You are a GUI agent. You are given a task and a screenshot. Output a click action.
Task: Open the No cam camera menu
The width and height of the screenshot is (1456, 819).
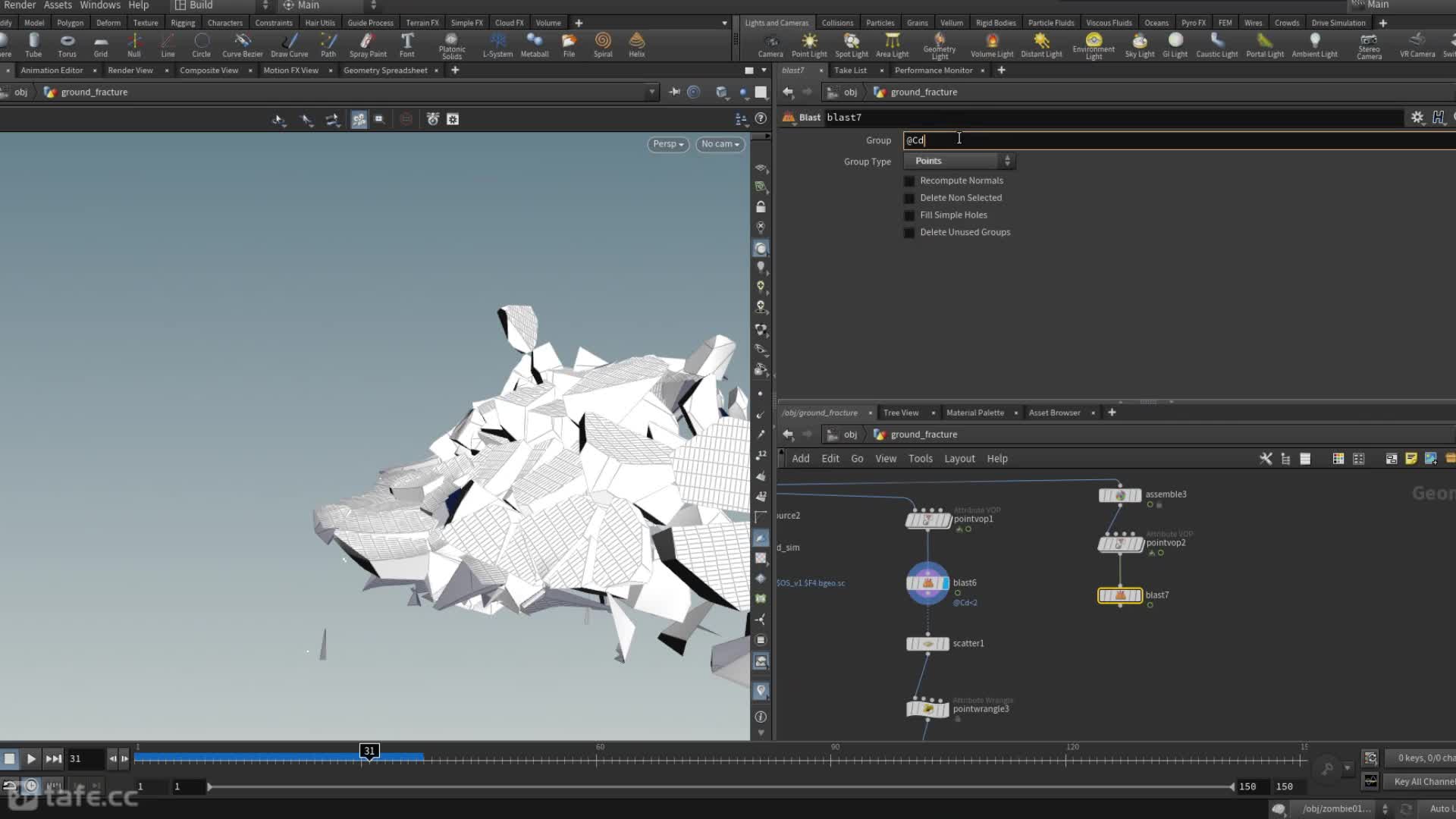click(720, 144)
